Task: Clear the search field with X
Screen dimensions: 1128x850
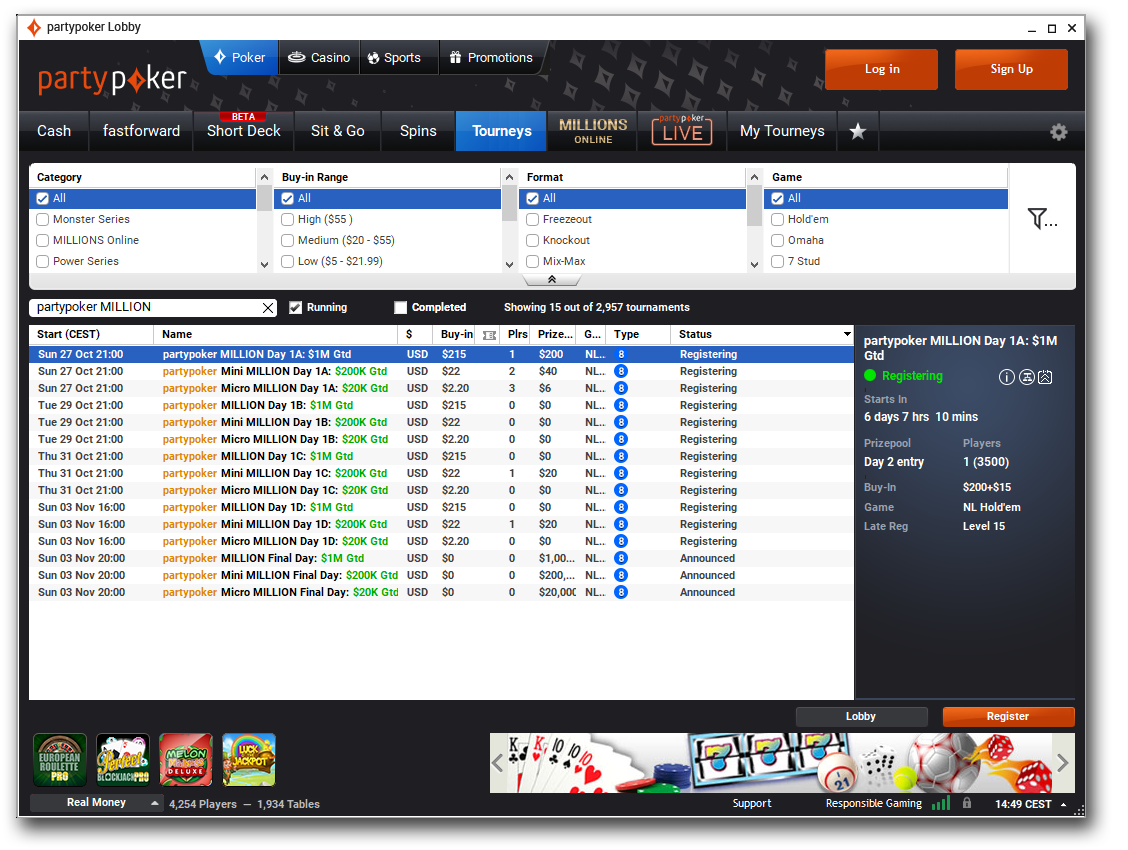Action: 268,308
